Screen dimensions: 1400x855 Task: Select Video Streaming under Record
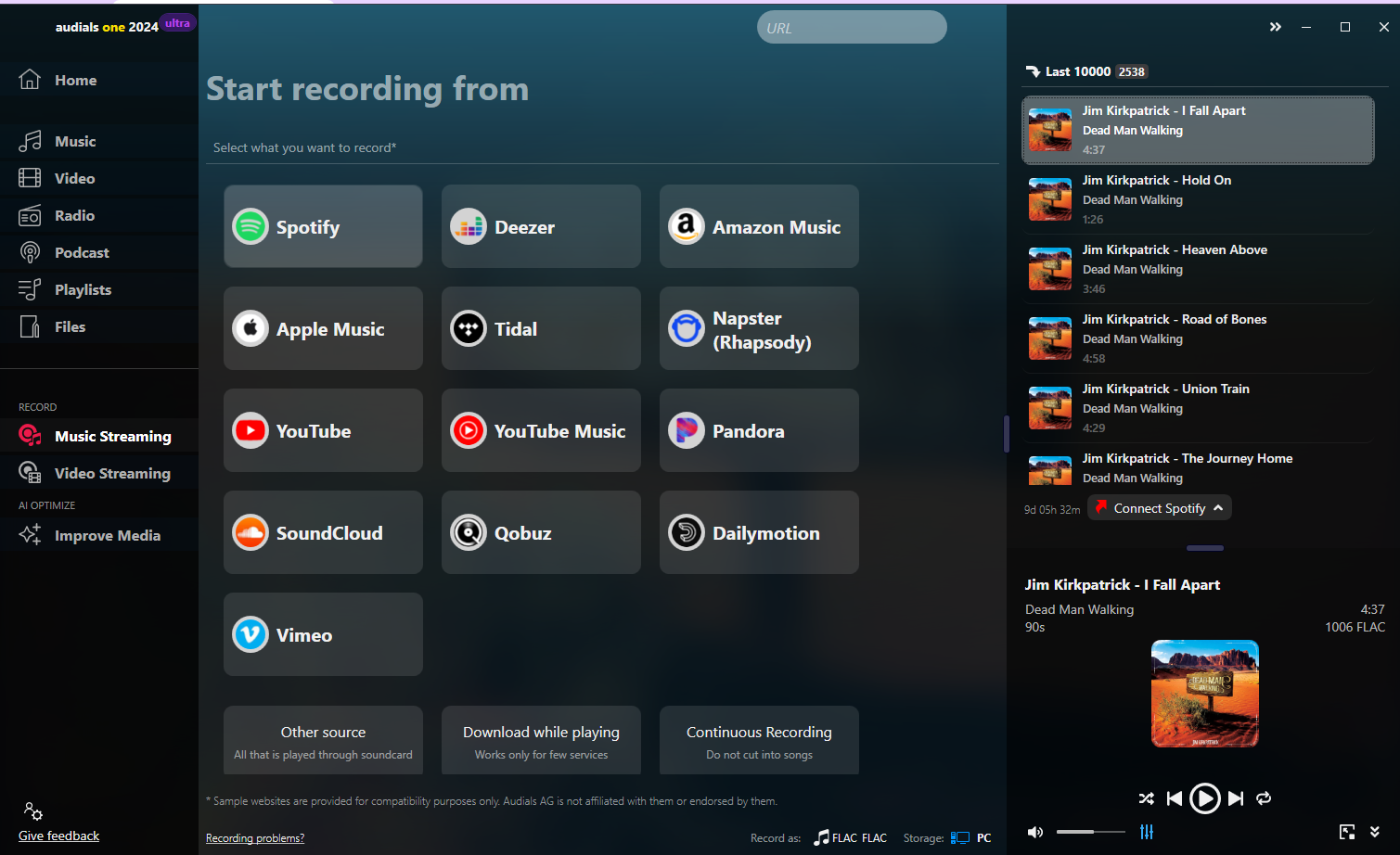tap(98, 473)
